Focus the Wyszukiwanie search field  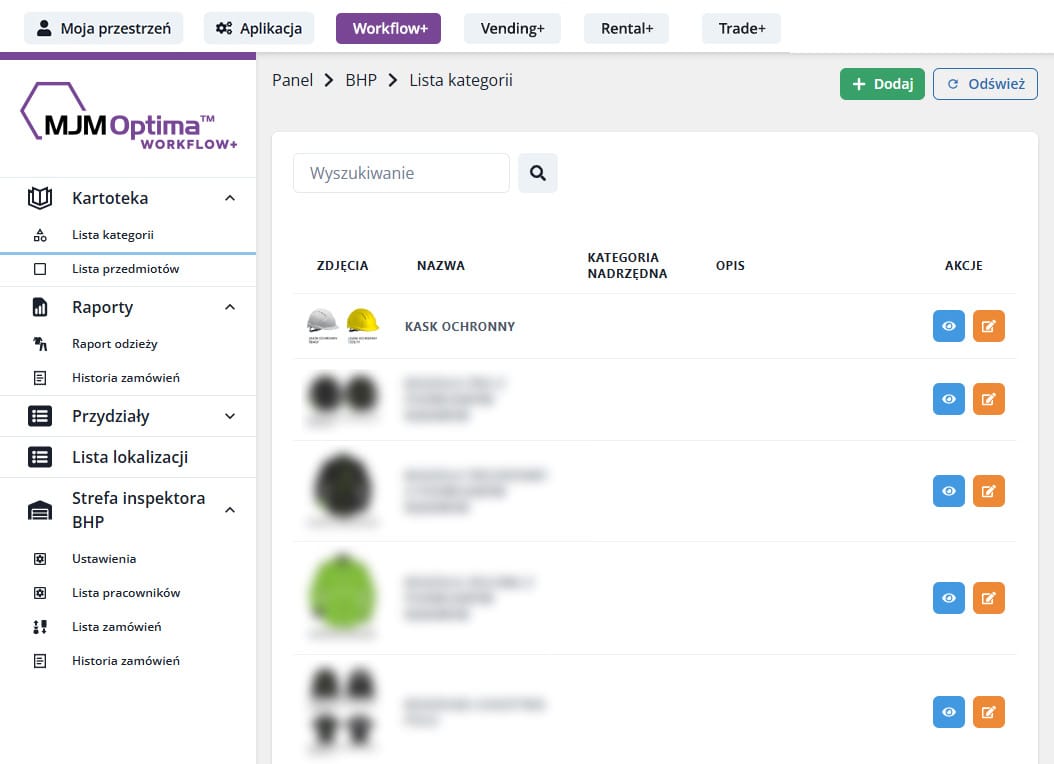click(401, 173)
